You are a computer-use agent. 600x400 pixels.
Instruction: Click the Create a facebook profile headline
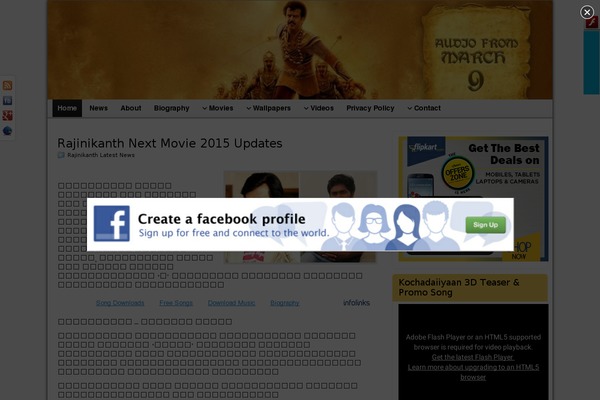222,219
